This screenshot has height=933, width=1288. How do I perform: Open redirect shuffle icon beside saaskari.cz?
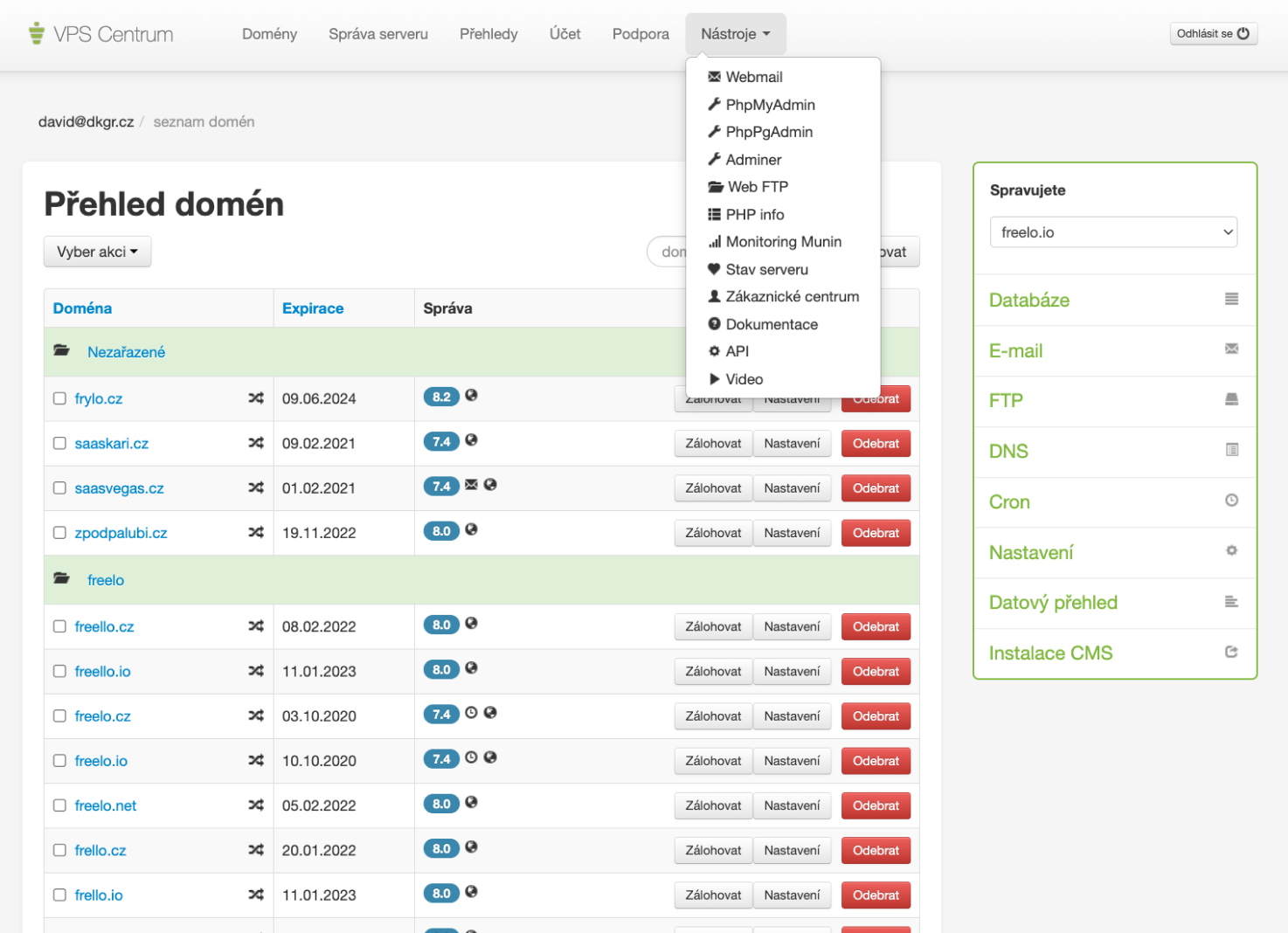pyautogui.click(x=256, y=443)
